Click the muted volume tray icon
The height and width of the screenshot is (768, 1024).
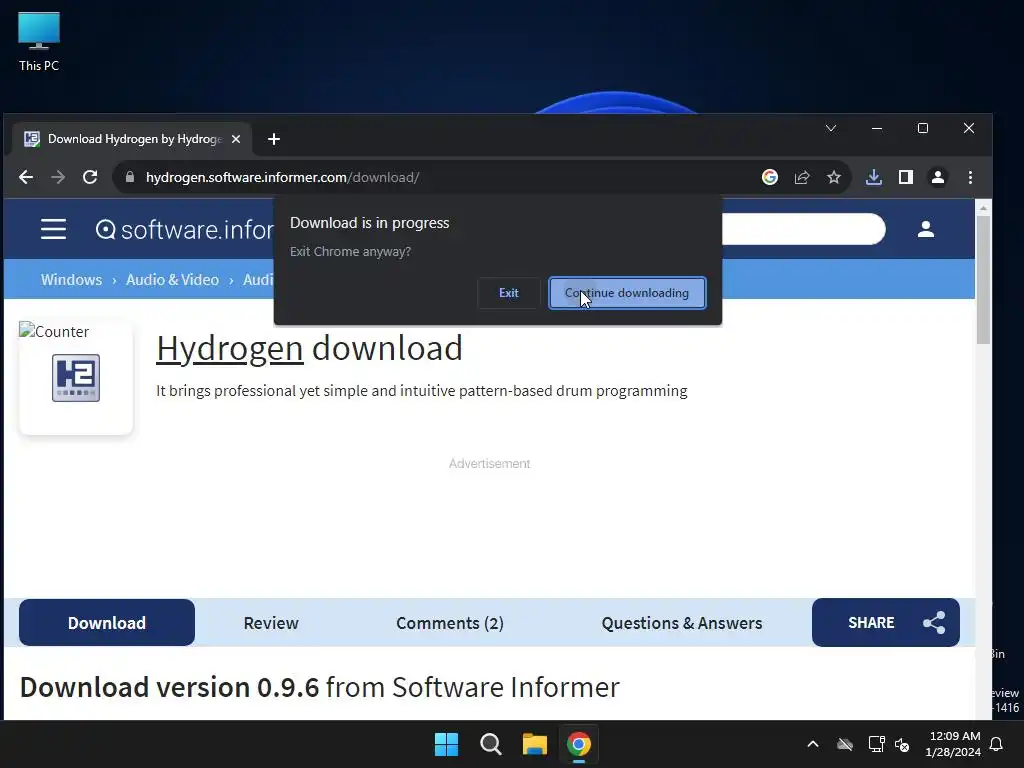click(902, 744)
